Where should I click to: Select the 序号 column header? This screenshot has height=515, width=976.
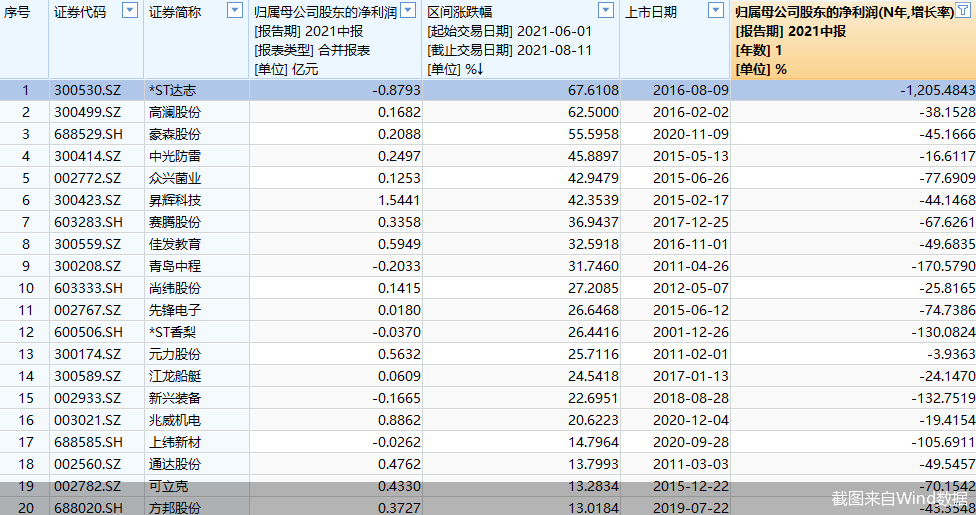pos(17,12)
